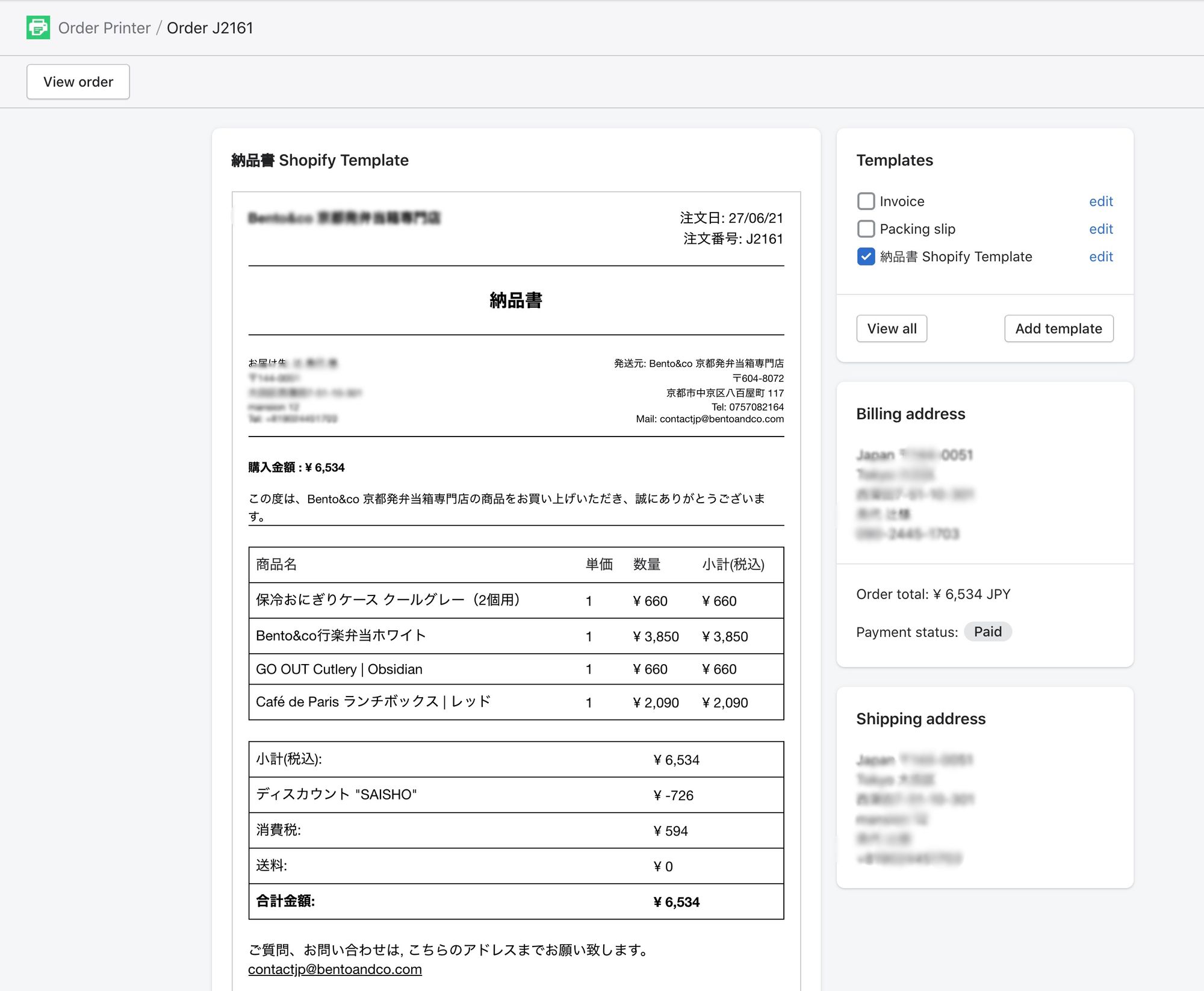The height and width of the screenshot is (991, 1204).
Task: Enable the Invoice template checkbox
Action: (866, 201)
